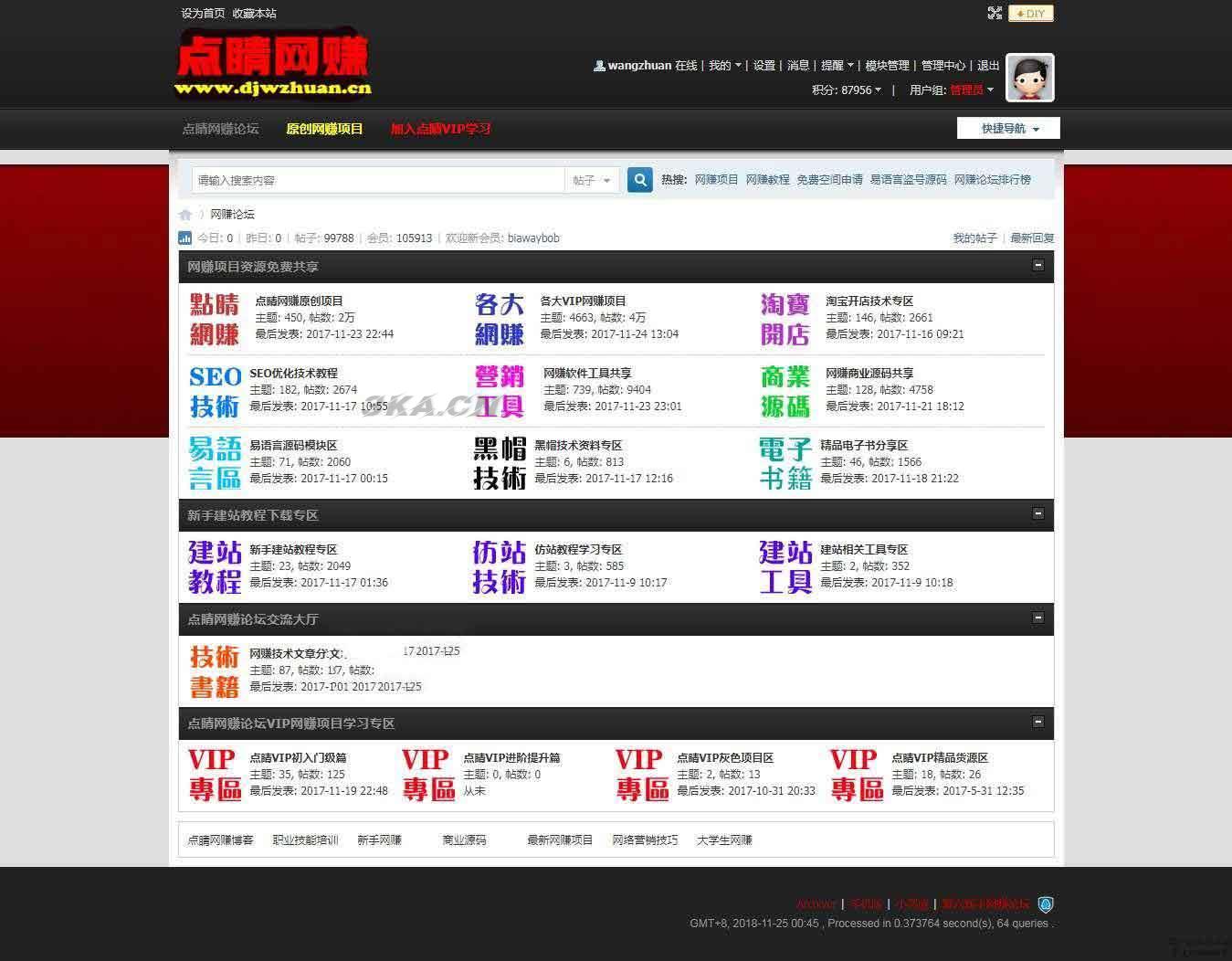This screenshot has height=961, width=1232.
Task: Collapse the 新手建站教程下载专区 section
Action: (1038, 513)
